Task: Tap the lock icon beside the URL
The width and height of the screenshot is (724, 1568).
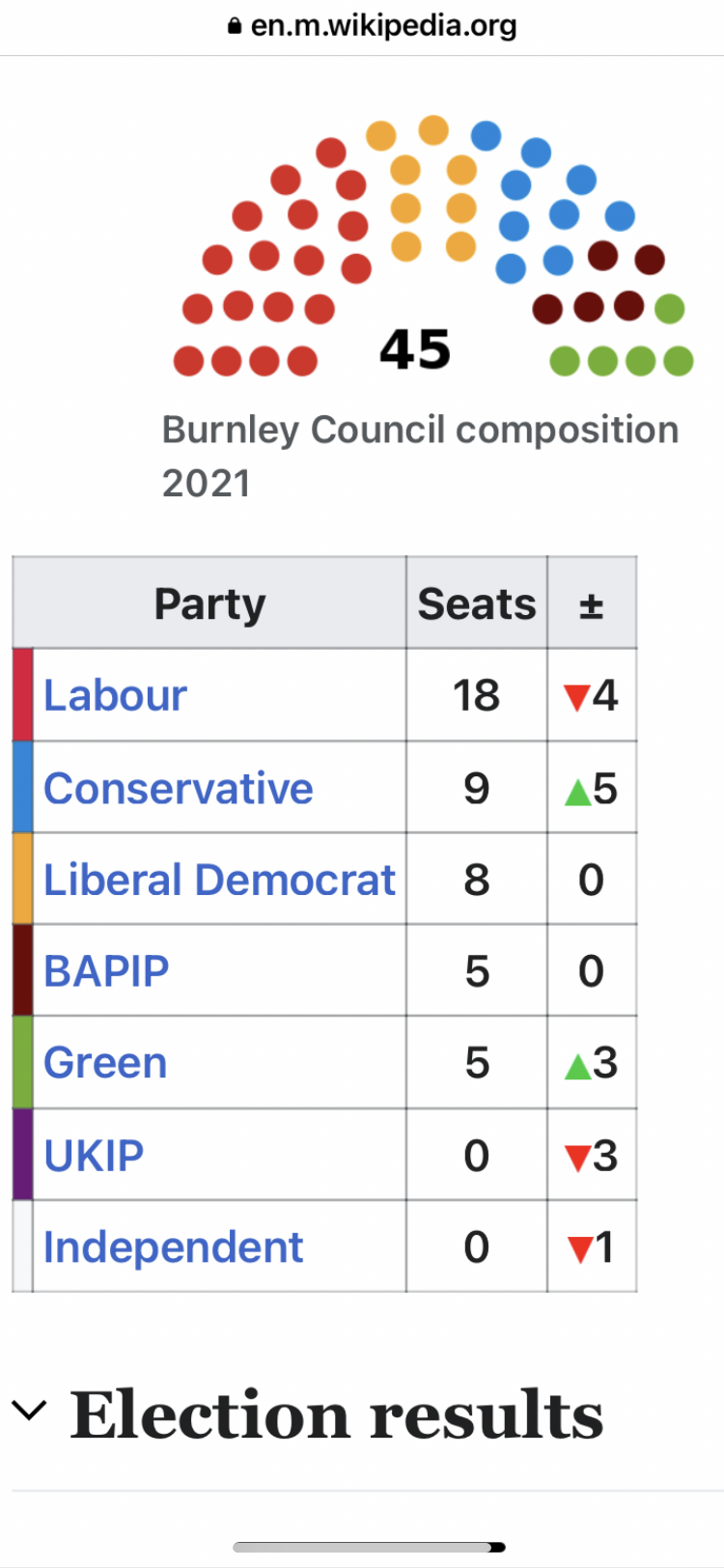Action: point(235,27)
